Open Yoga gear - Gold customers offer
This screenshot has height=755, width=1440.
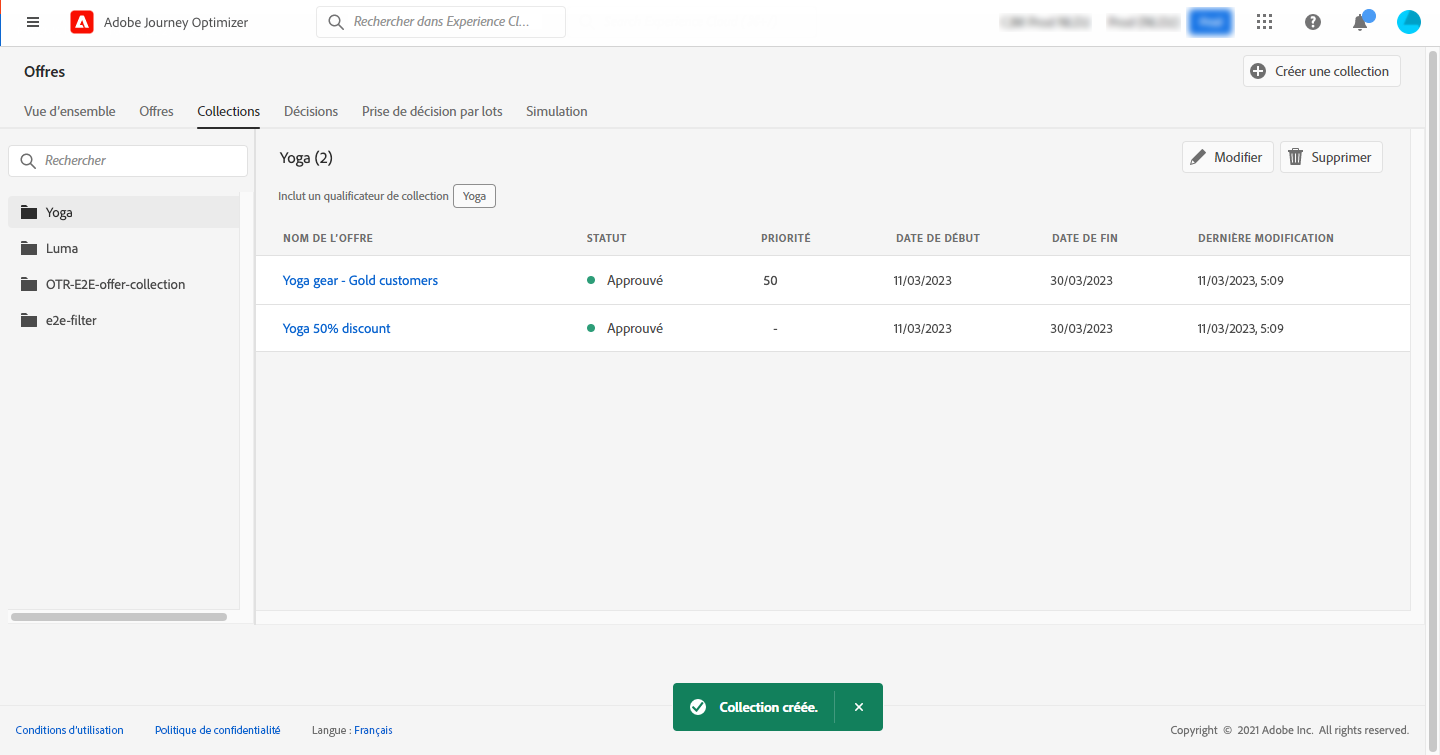[x=360, y=280]
